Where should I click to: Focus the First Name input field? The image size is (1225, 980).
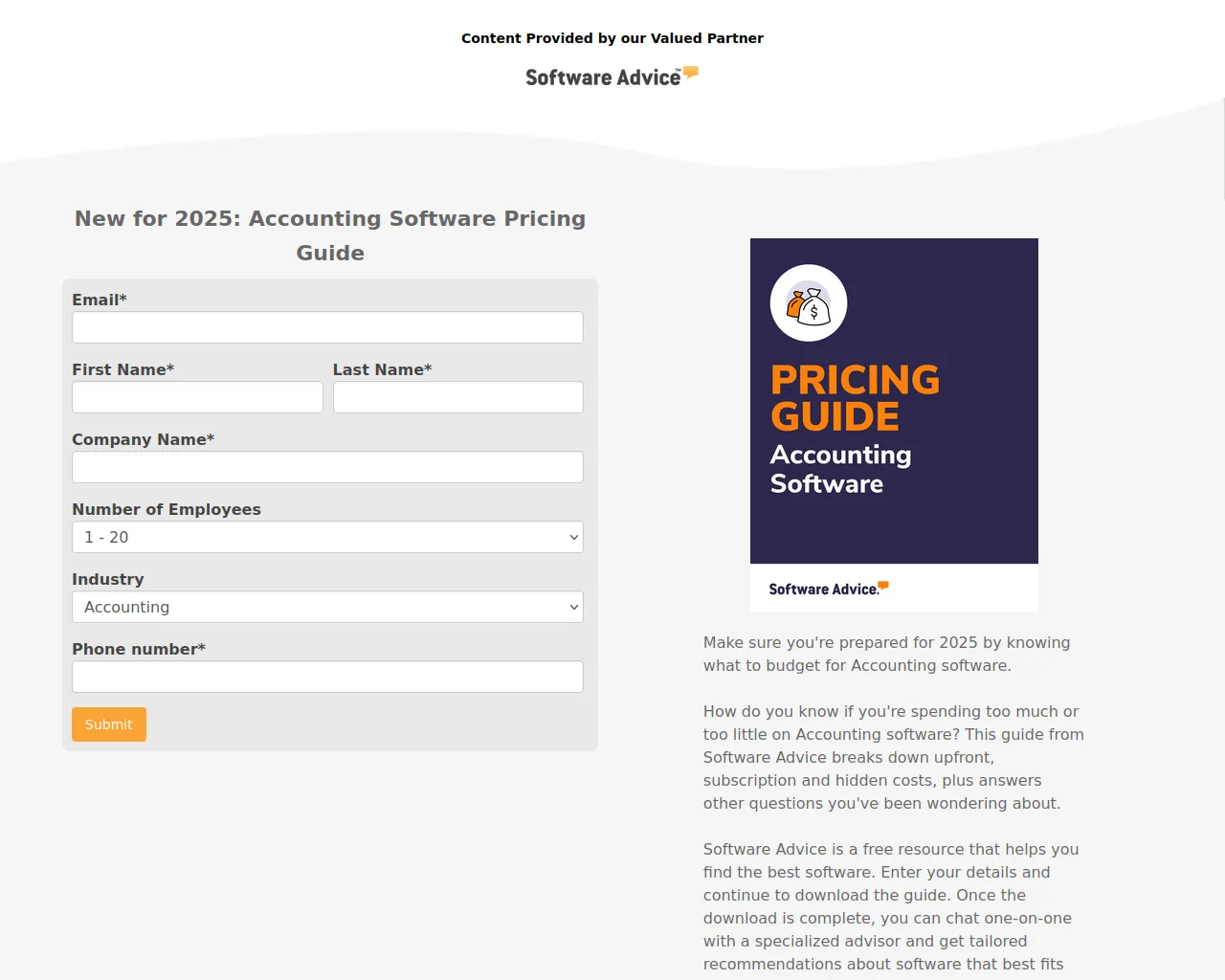(197, 397)
